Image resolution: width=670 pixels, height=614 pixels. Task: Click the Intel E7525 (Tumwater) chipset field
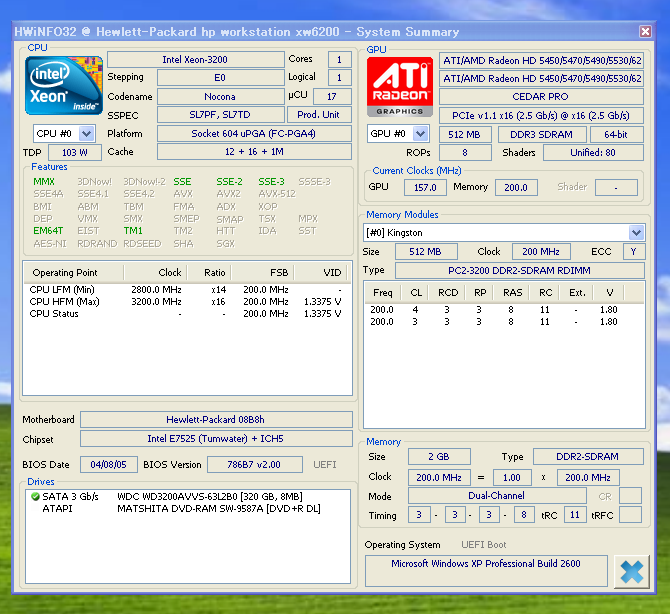coord(216,439)
